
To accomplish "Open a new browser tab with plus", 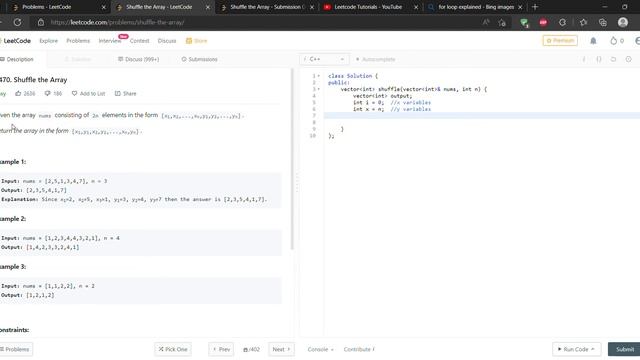I will coord(535,7).
